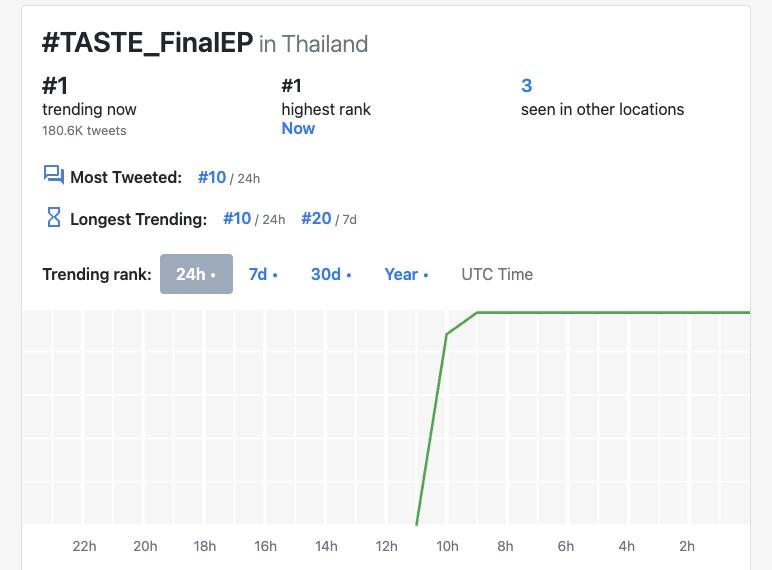Click the green trend line on chart

pyautogui.click(x=600, y=313)
